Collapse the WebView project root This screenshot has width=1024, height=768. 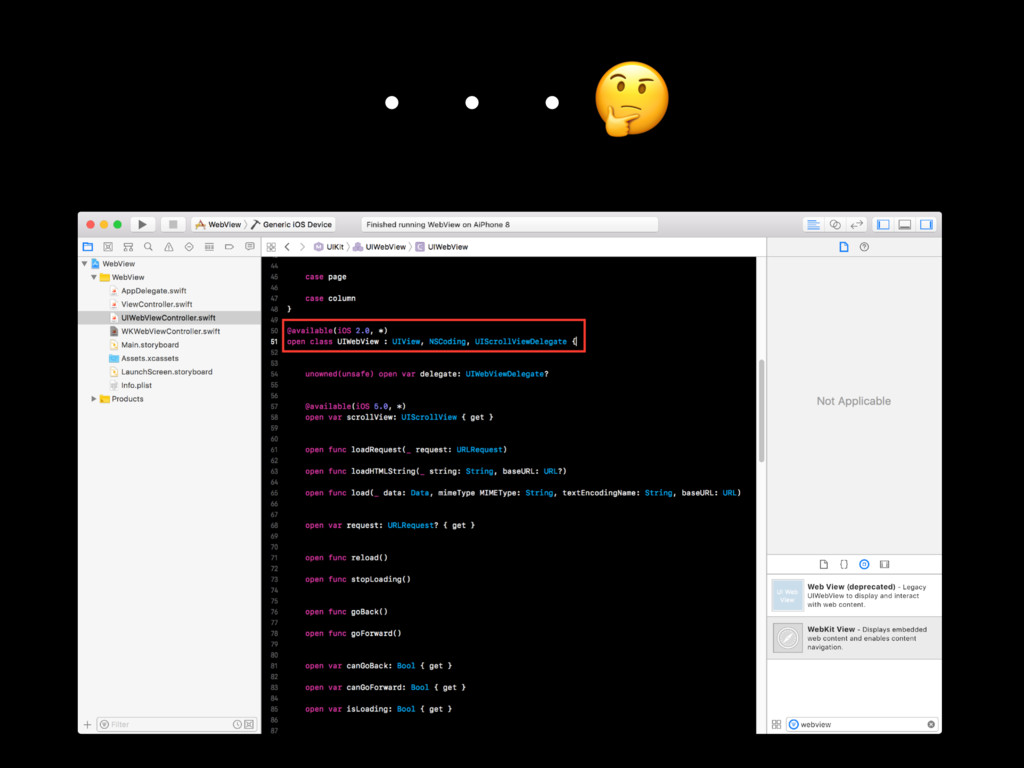[84, 264]
